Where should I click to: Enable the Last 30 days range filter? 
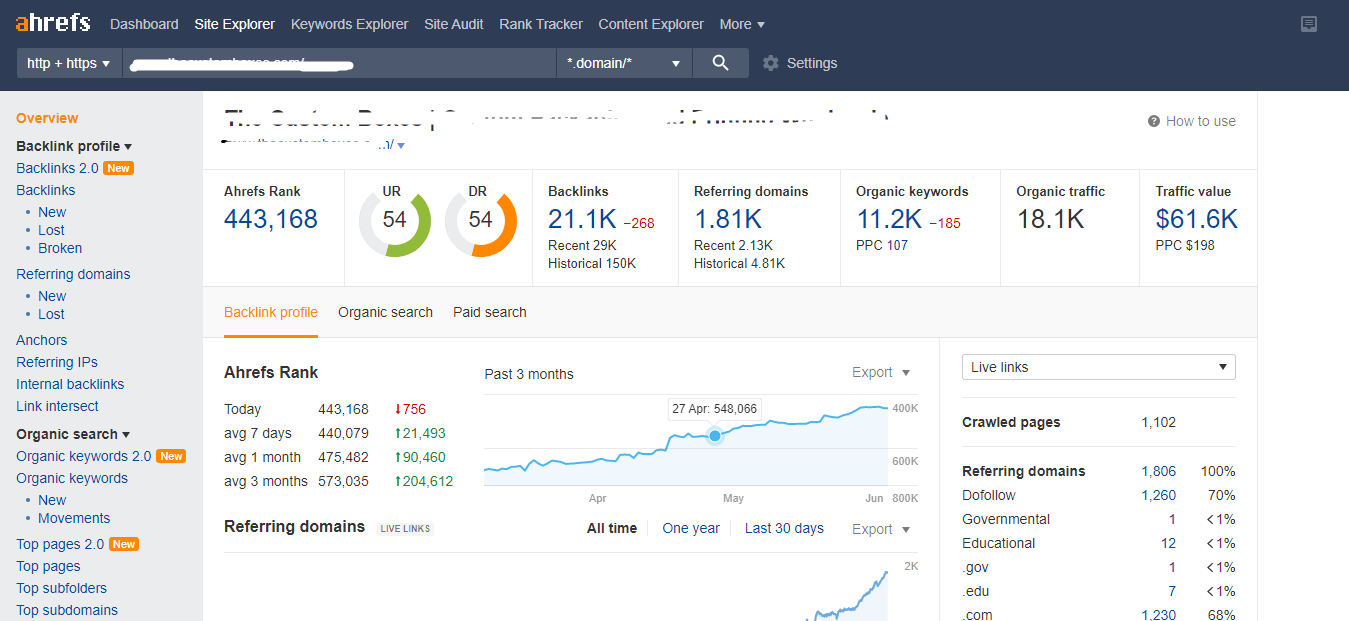pos(784,528)
